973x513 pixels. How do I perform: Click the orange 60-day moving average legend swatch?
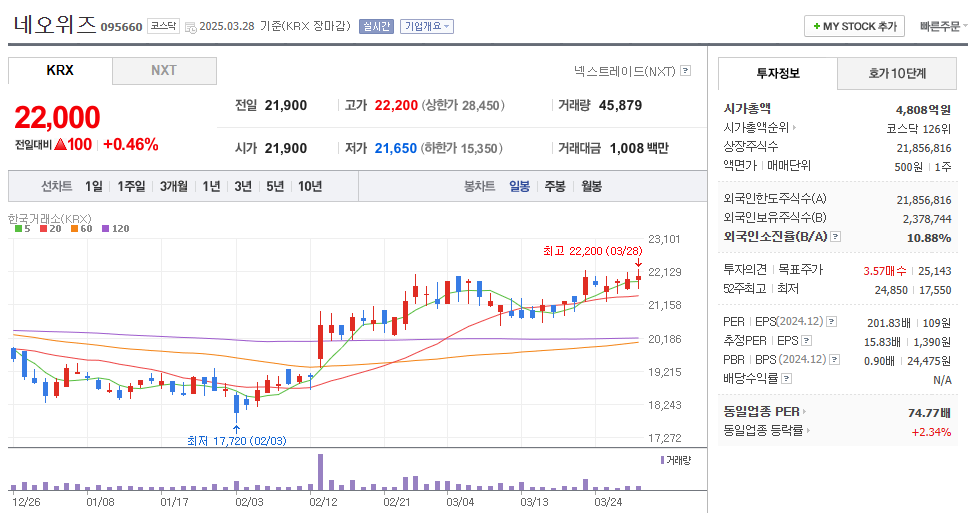(74, 229)
